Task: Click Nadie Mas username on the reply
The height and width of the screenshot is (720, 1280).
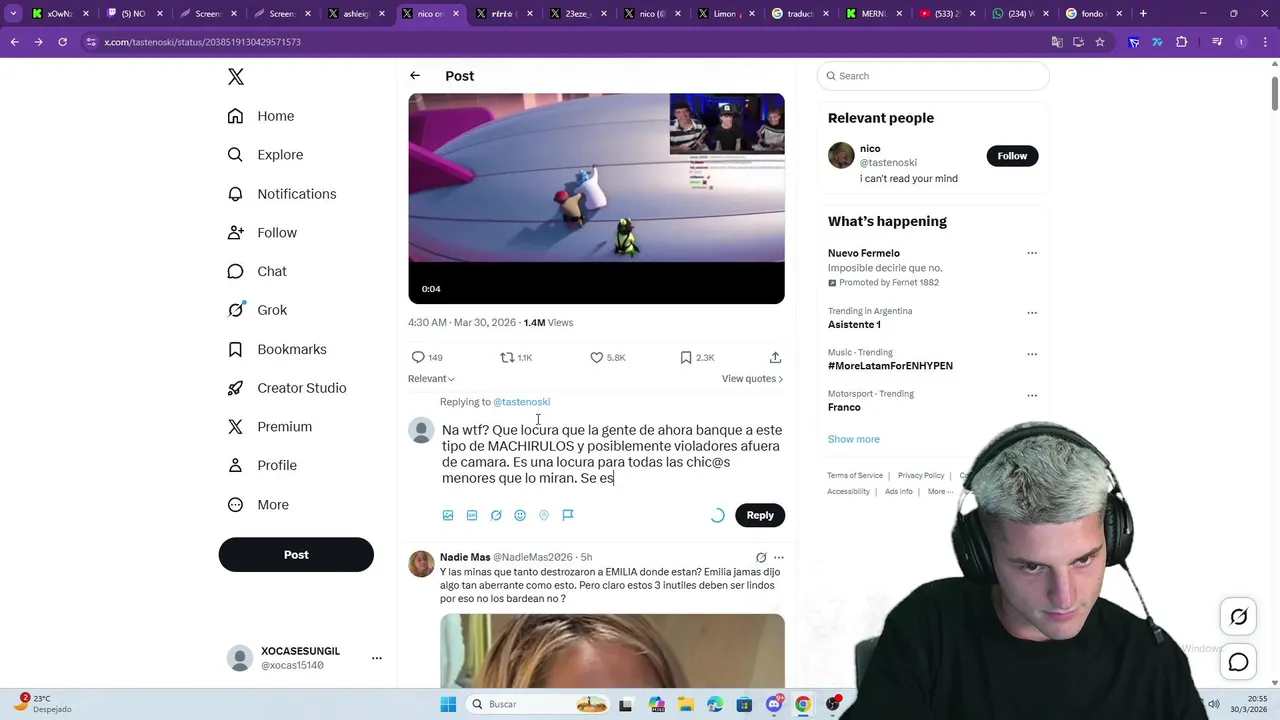Action: pyautogui.click(x=465, y=557)
